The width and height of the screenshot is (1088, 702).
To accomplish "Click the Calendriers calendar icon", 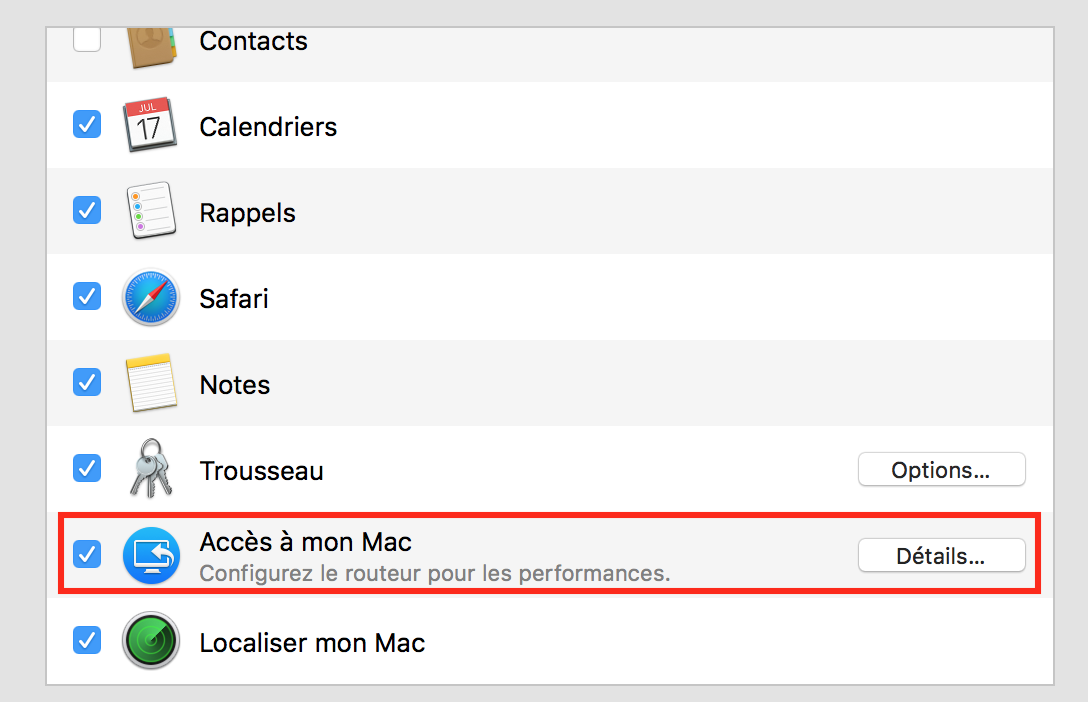I will click(x=150, y=126).
